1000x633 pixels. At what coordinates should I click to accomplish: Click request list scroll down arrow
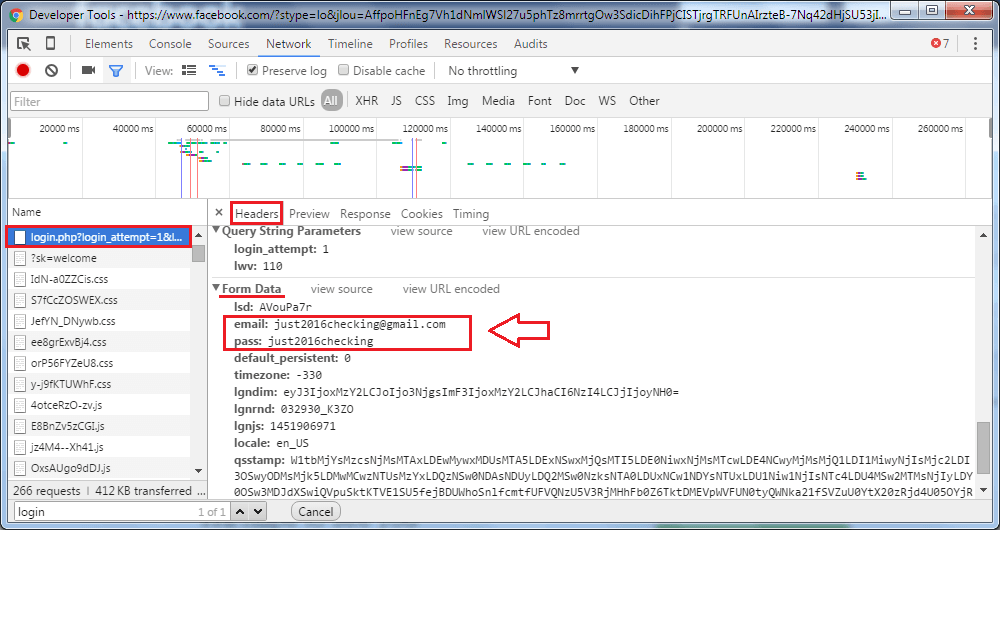tap(198, 470)
